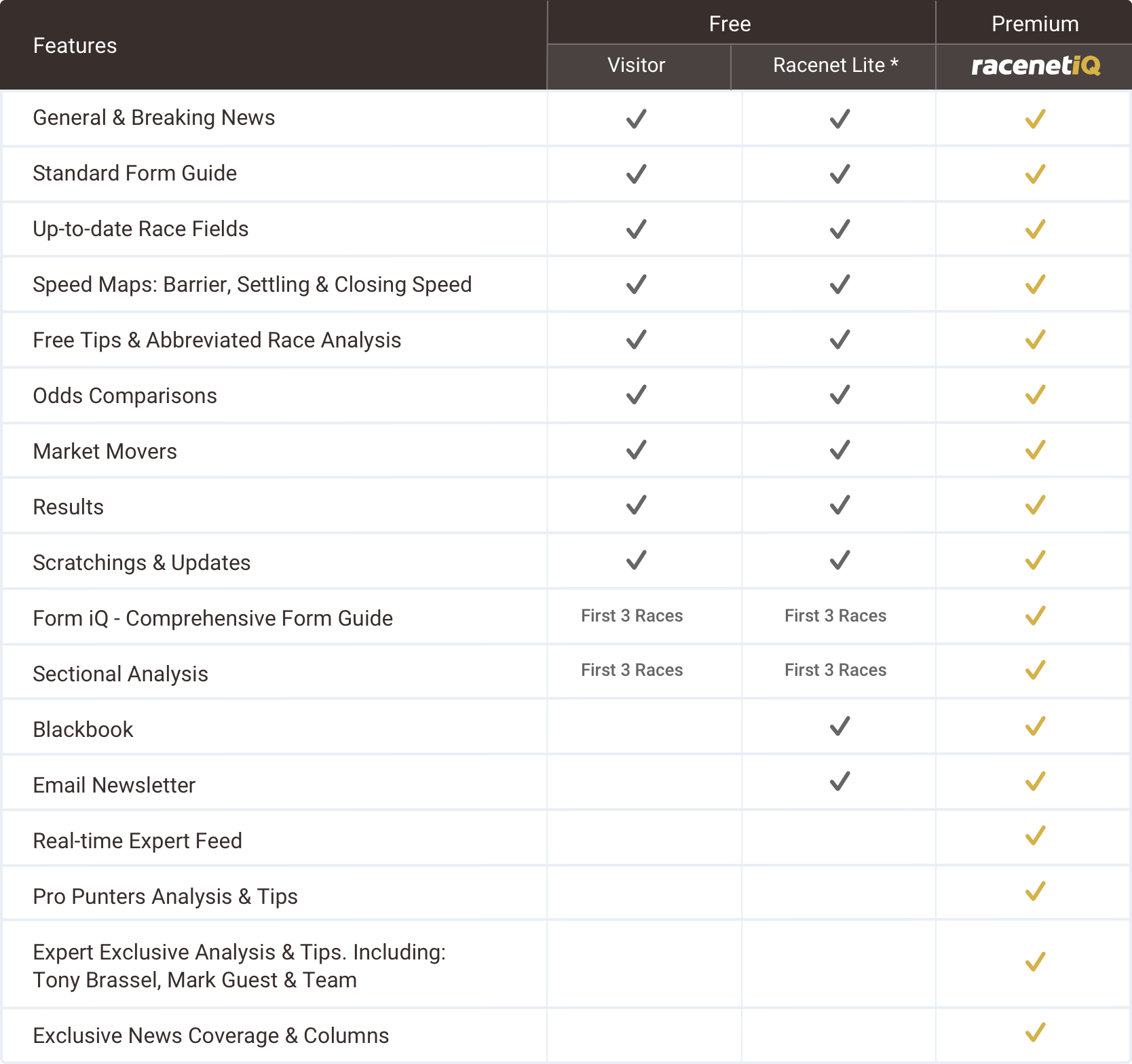The height and width of the screenshot is (1064, 1132).
Task: Click the Premium header banner
Action: [1034, 22]
